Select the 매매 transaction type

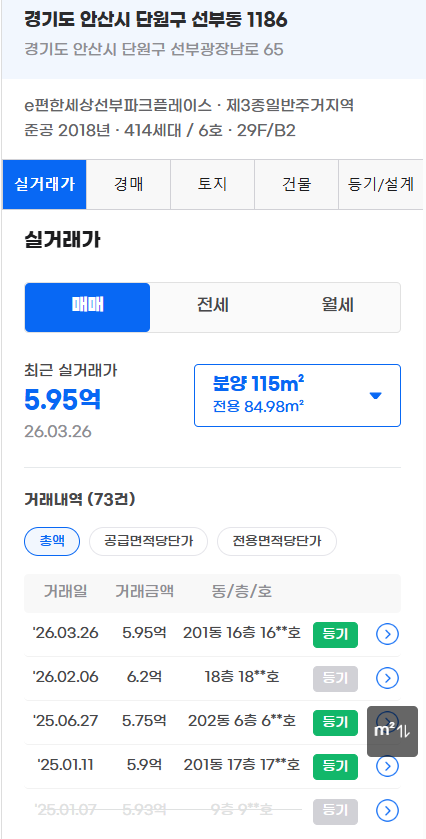click(x=87, y=307)
